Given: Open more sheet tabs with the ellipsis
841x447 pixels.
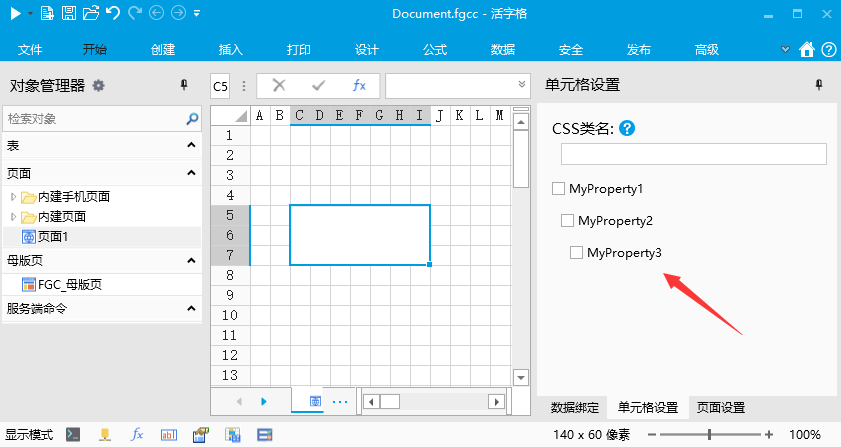Looking at the screenshot, I should click(340, 401).
